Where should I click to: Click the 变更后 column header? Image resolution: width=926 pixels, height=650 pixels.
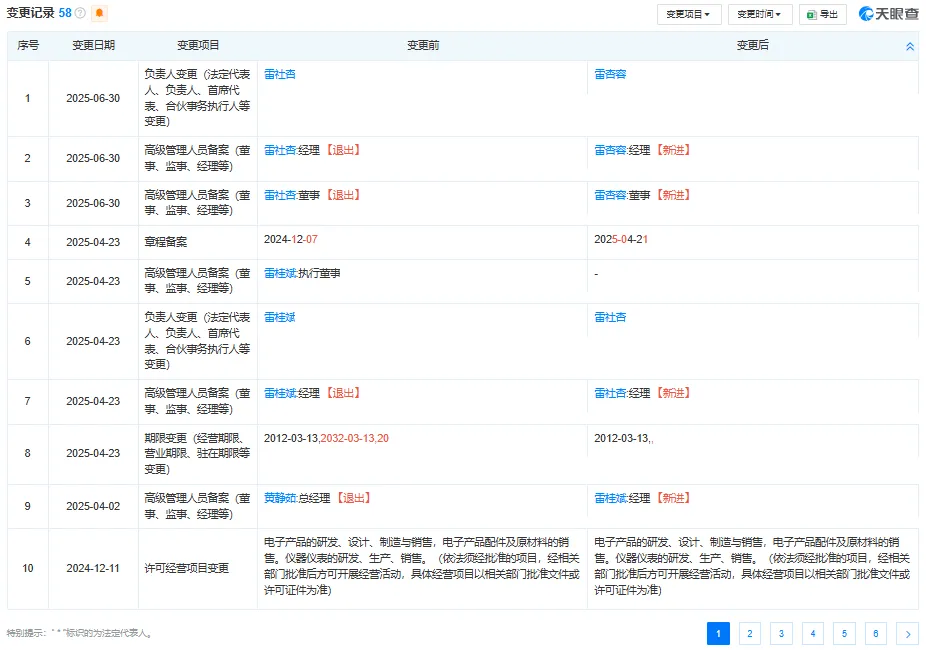point(752,45)
